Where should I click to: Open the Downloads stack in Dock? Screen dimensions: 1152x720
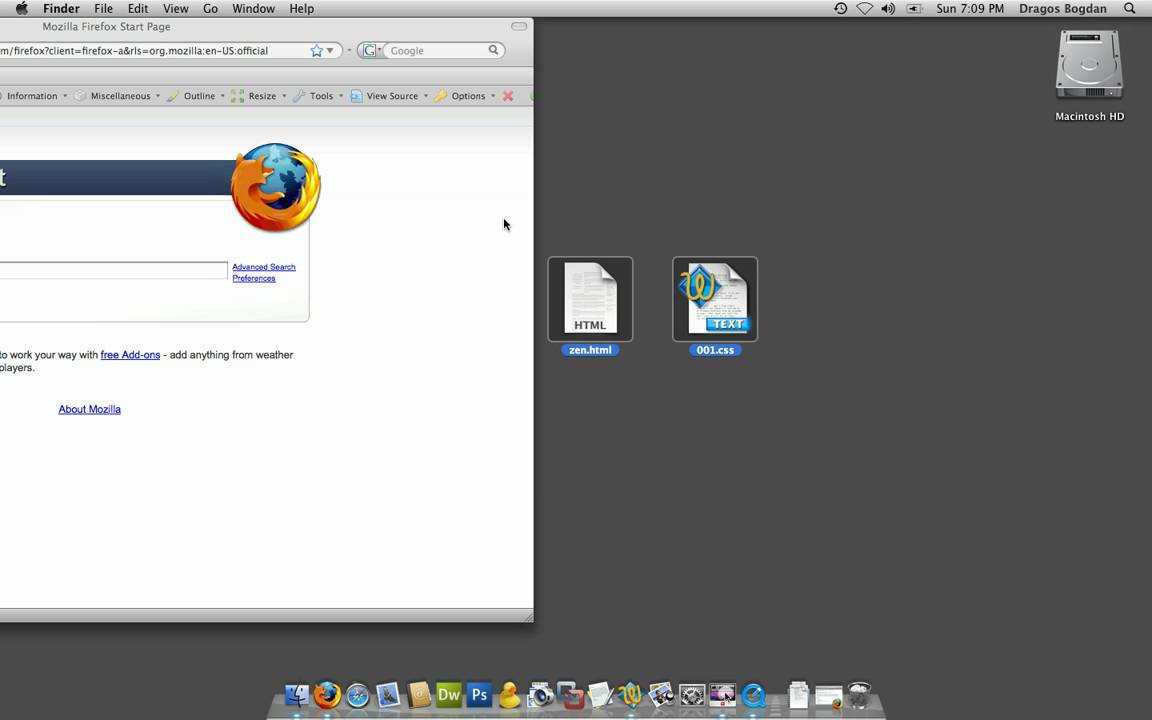[829, 696]
